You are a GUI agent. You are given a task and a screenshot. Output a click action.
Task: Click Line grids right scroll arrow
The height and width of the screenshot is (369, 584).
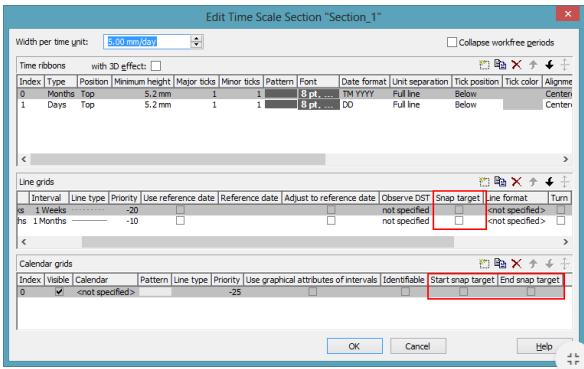[x=566, y=242]
